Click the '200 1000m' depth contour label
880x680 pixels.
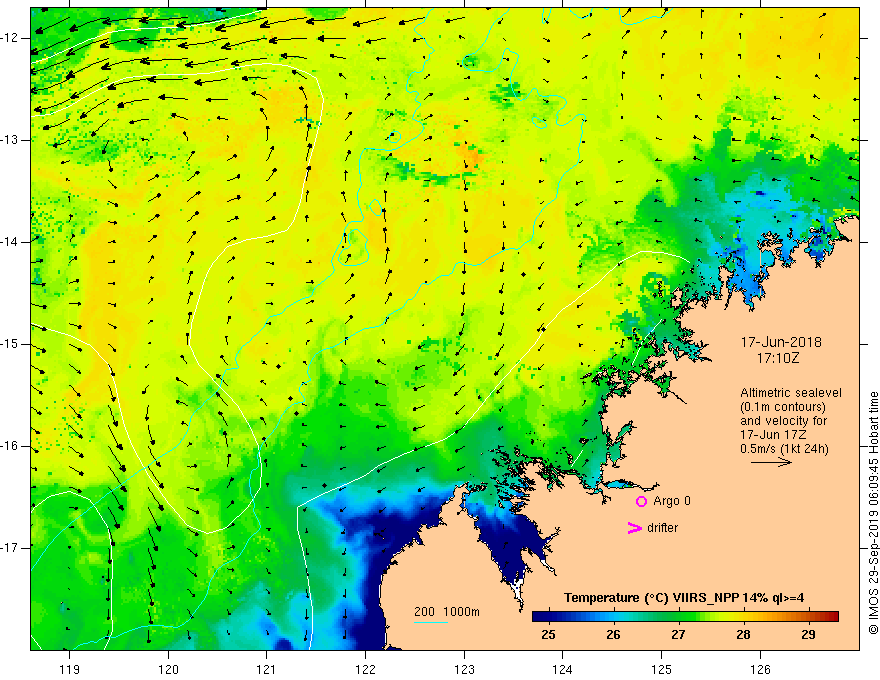pyautogui.click(x=447, y=612)
